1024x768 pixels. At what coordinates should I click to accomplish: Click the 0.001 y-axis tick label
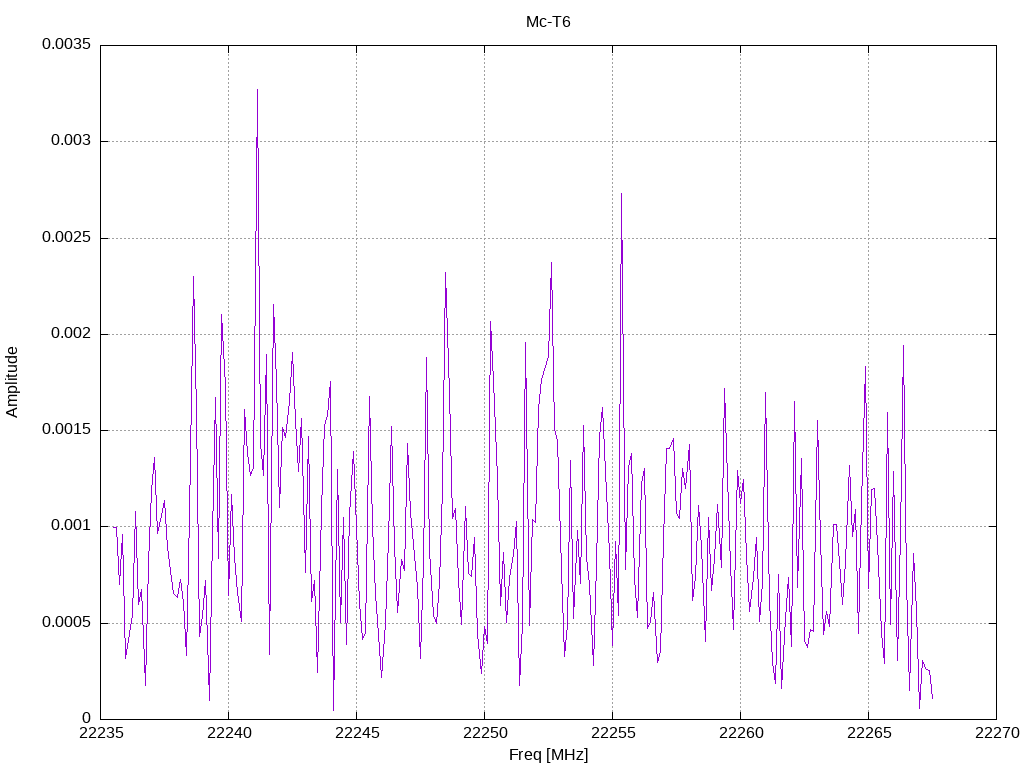71,526
